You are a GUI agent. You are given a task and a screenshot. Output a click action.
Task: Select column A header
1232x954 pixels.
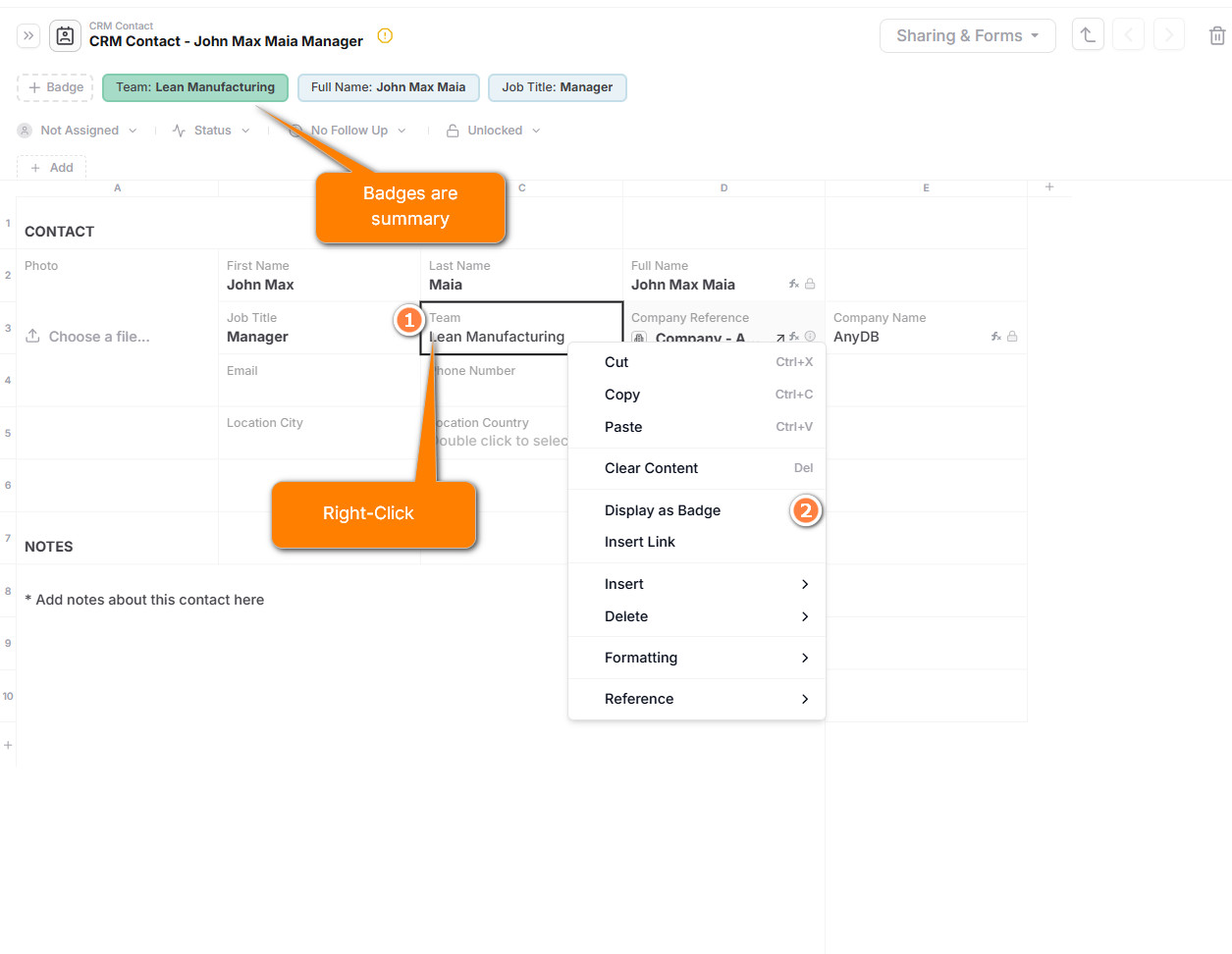tap(117, 187)
